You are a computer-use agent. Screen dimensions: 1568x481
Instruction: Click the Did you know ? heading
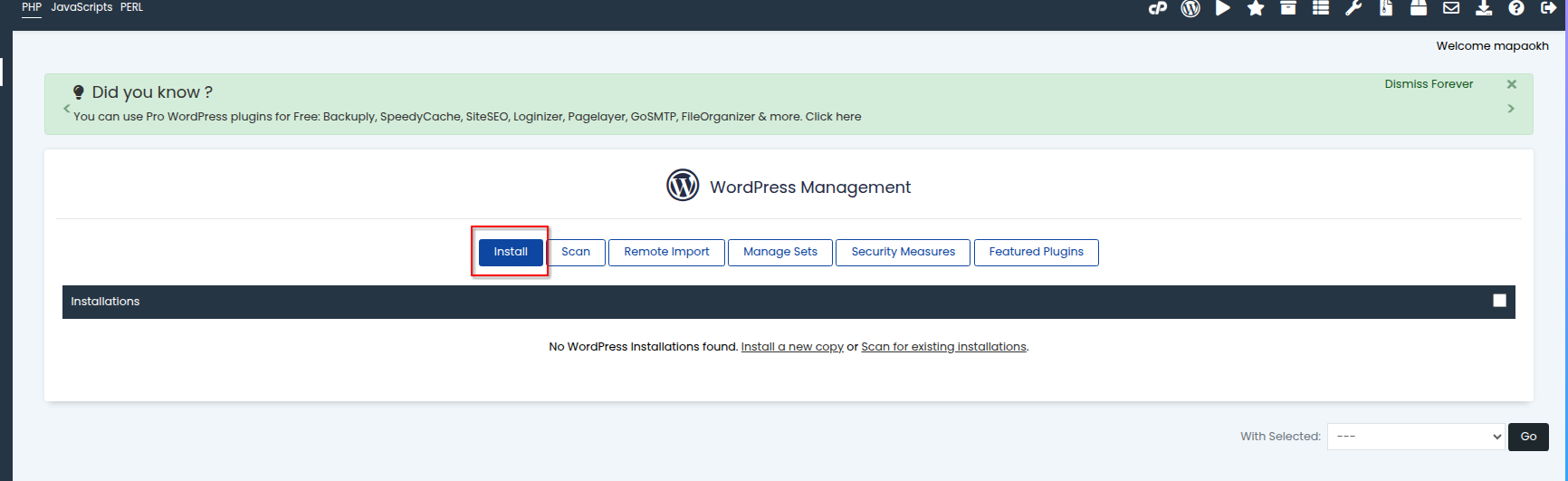pyautogui.click(x=152, y=92)
